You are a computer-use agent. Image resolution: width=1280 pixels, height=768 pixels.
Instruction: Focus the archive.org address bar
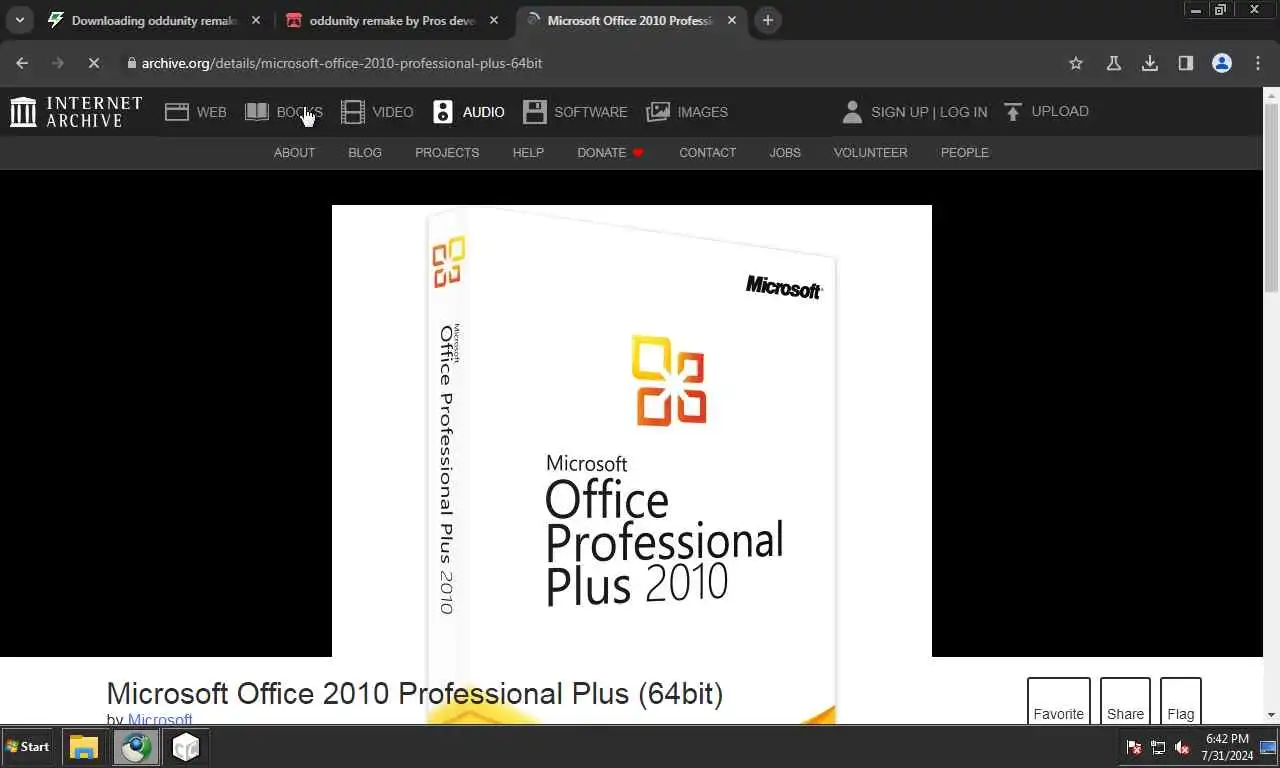[x=590, y=63]
